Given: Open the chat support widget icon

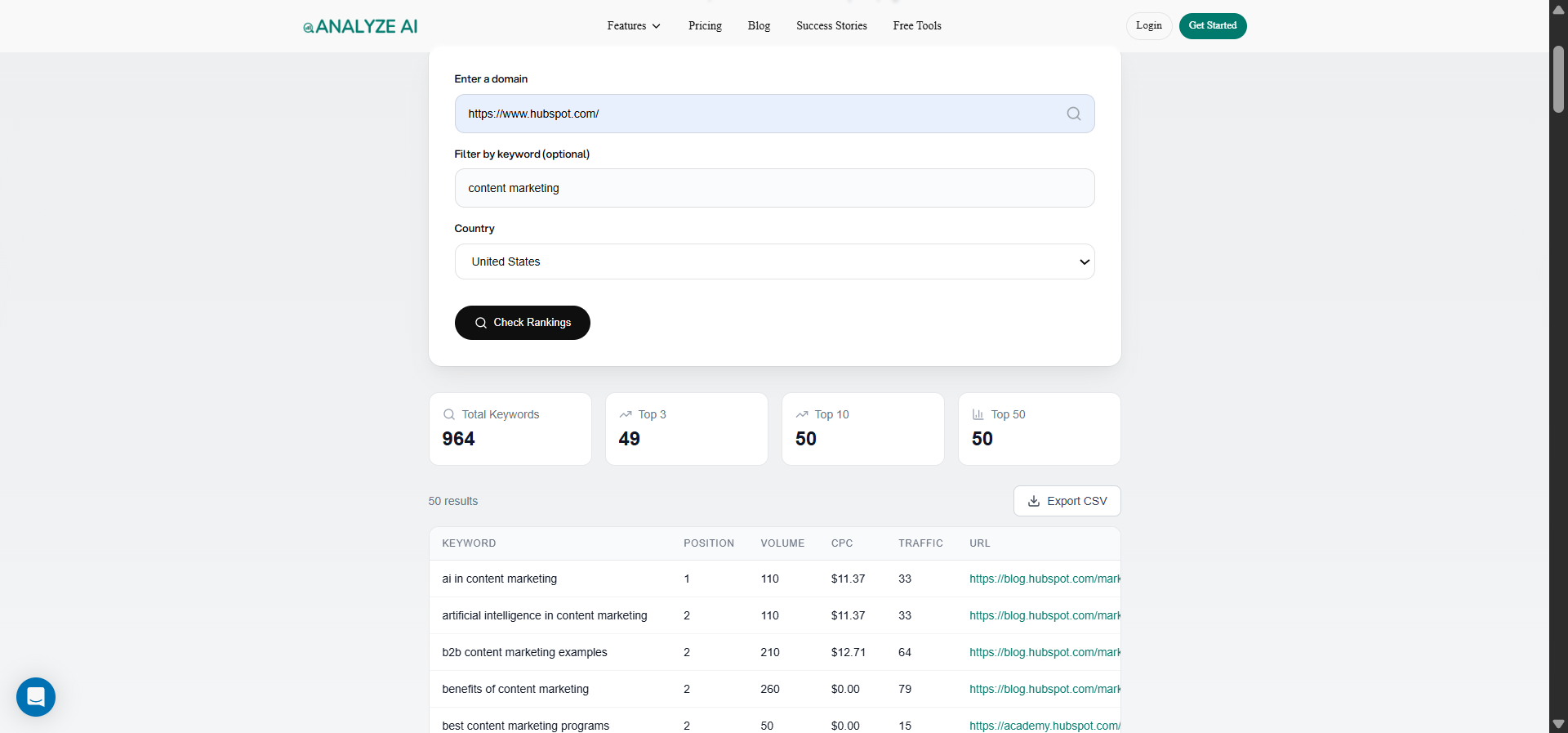Looking at the screenshot, I should click(36, 697).
